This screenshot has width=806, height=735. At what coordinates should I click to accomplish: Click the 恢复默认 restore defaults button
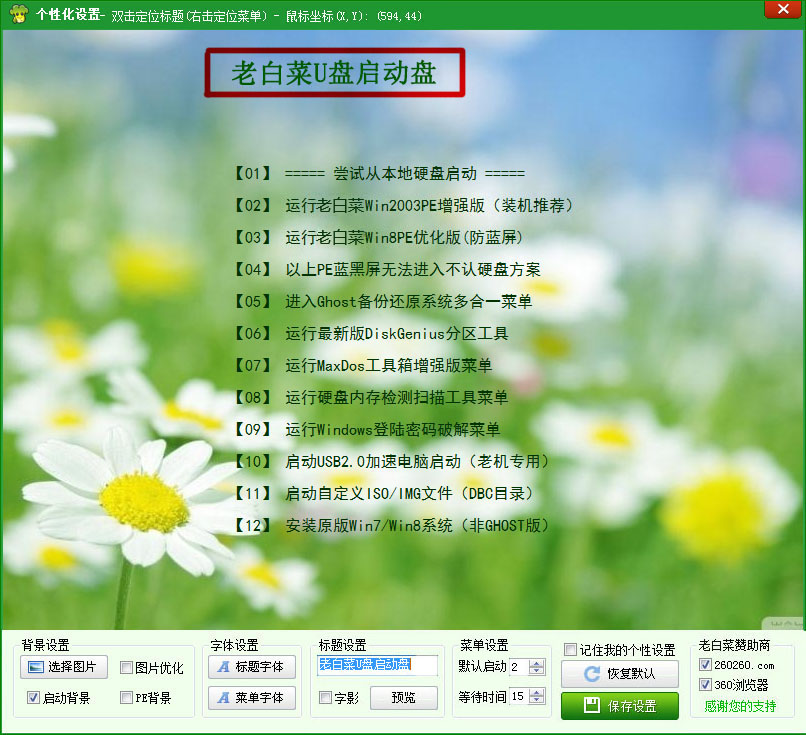point(619,674)
